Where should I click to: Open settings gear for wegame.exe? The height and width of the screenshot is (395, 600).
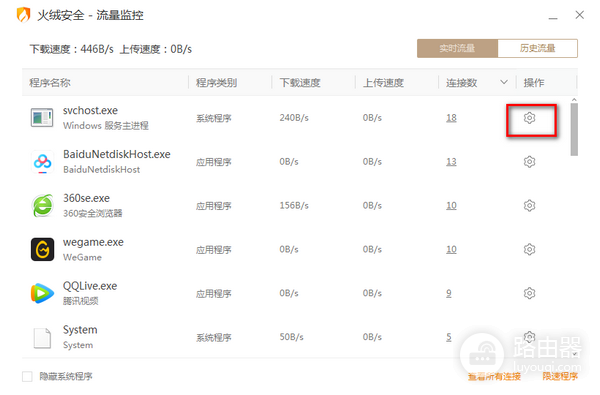[x=529, y=250]
